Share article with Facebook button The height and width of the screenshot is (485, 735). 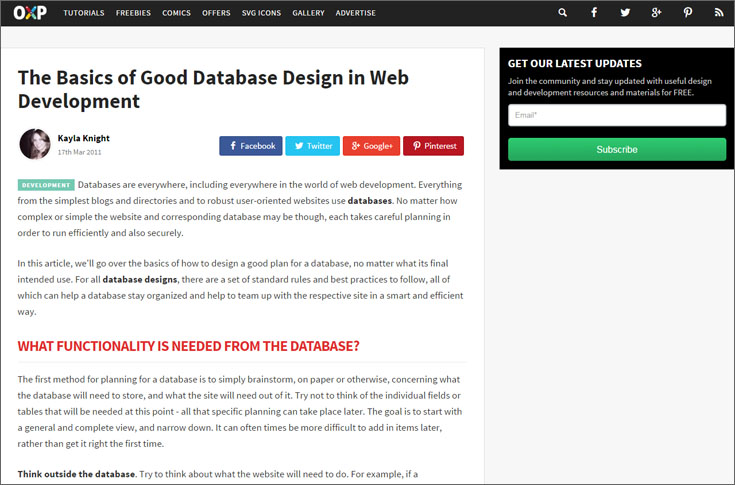pos(251,146)
